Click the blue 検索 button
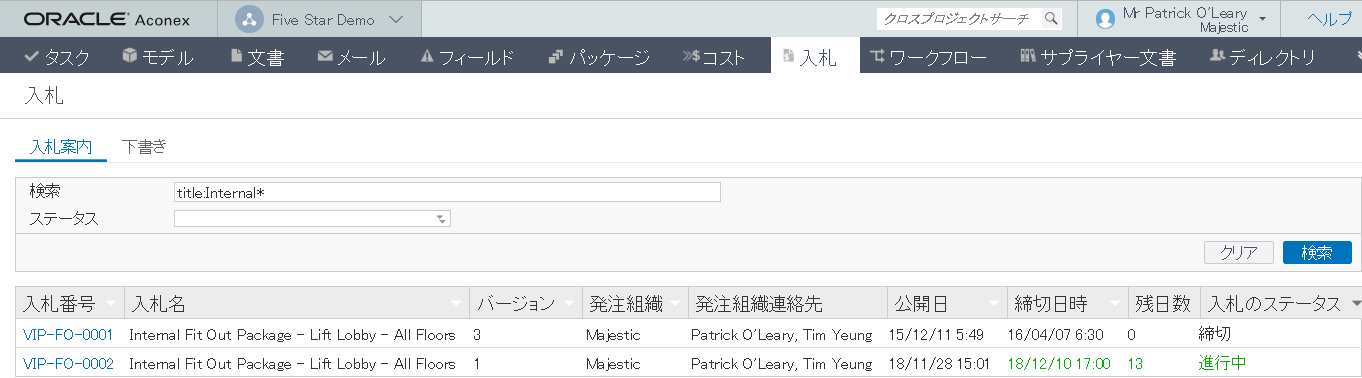This screenshot has width=1362, height=378. click(x=1317, y=253)
